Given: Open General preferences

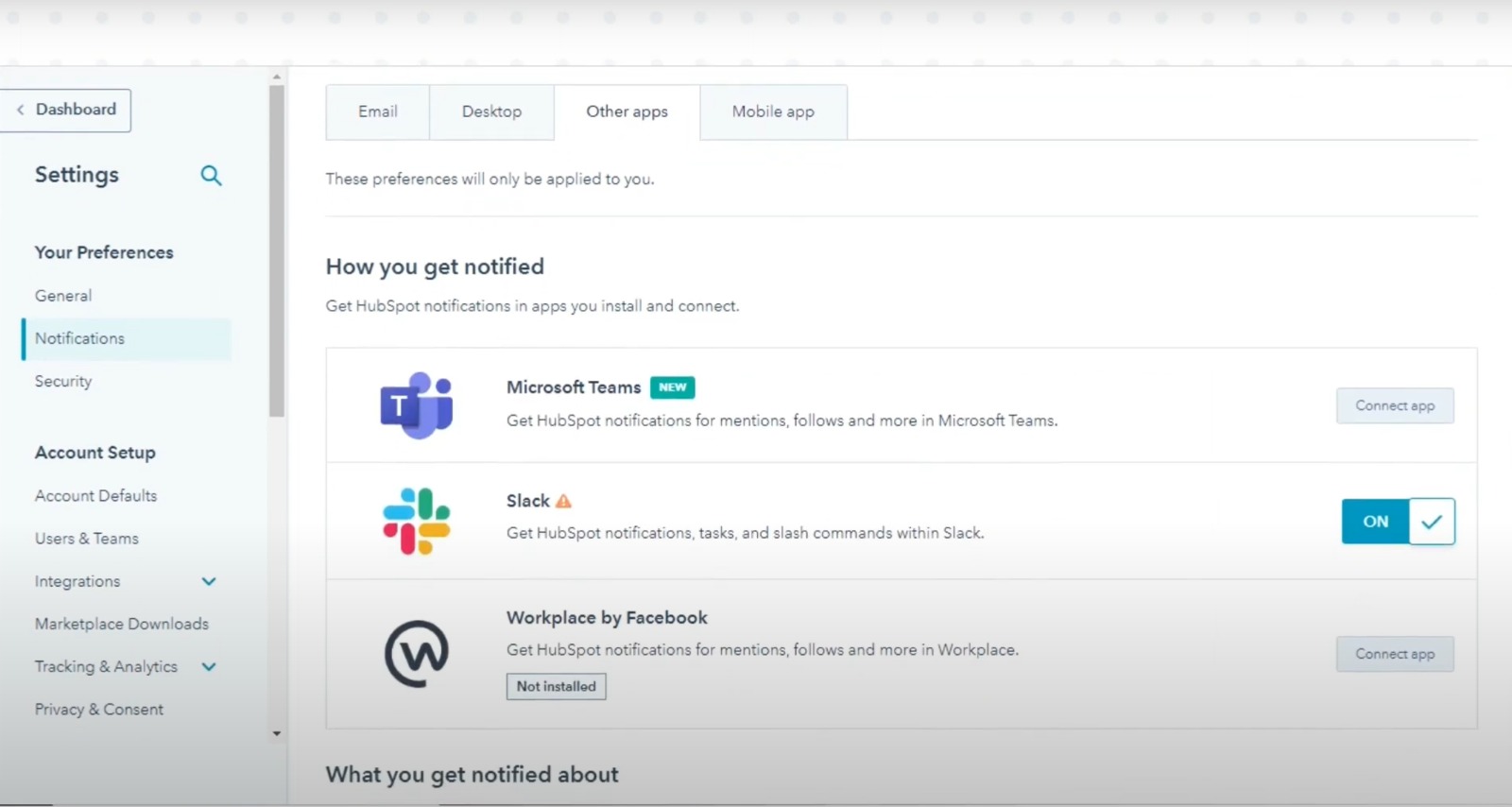Looking at the screenshot, I should point(63,296).
